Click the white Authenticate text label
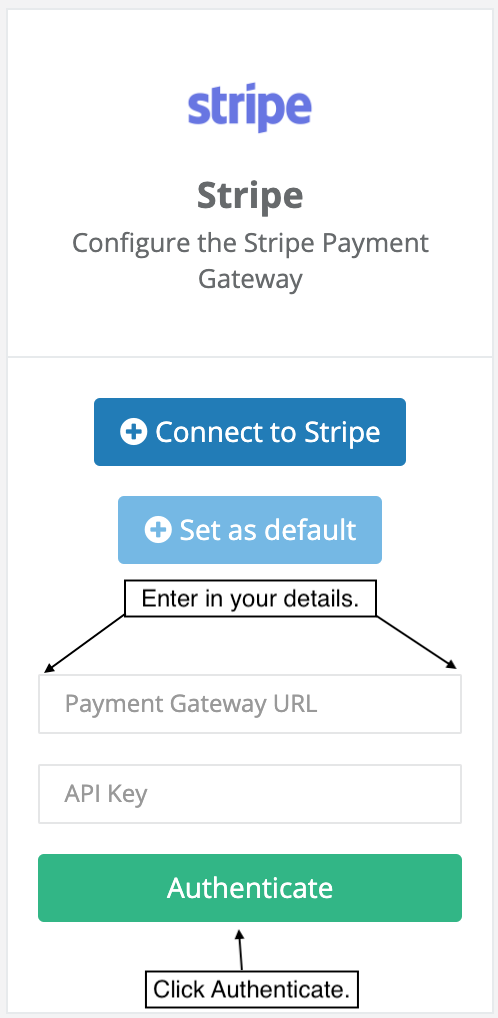Screen dimensions: 498x1018 (x=250, y=888)
